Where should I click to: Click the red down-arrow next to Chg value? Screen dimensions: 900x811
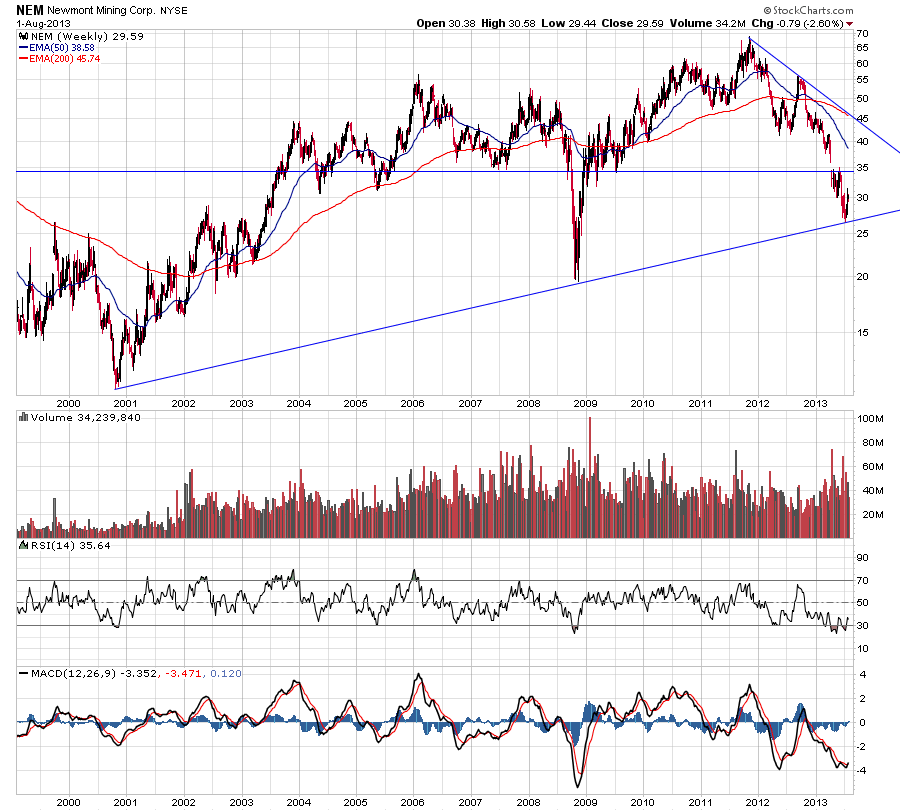[x=849, y=24]
